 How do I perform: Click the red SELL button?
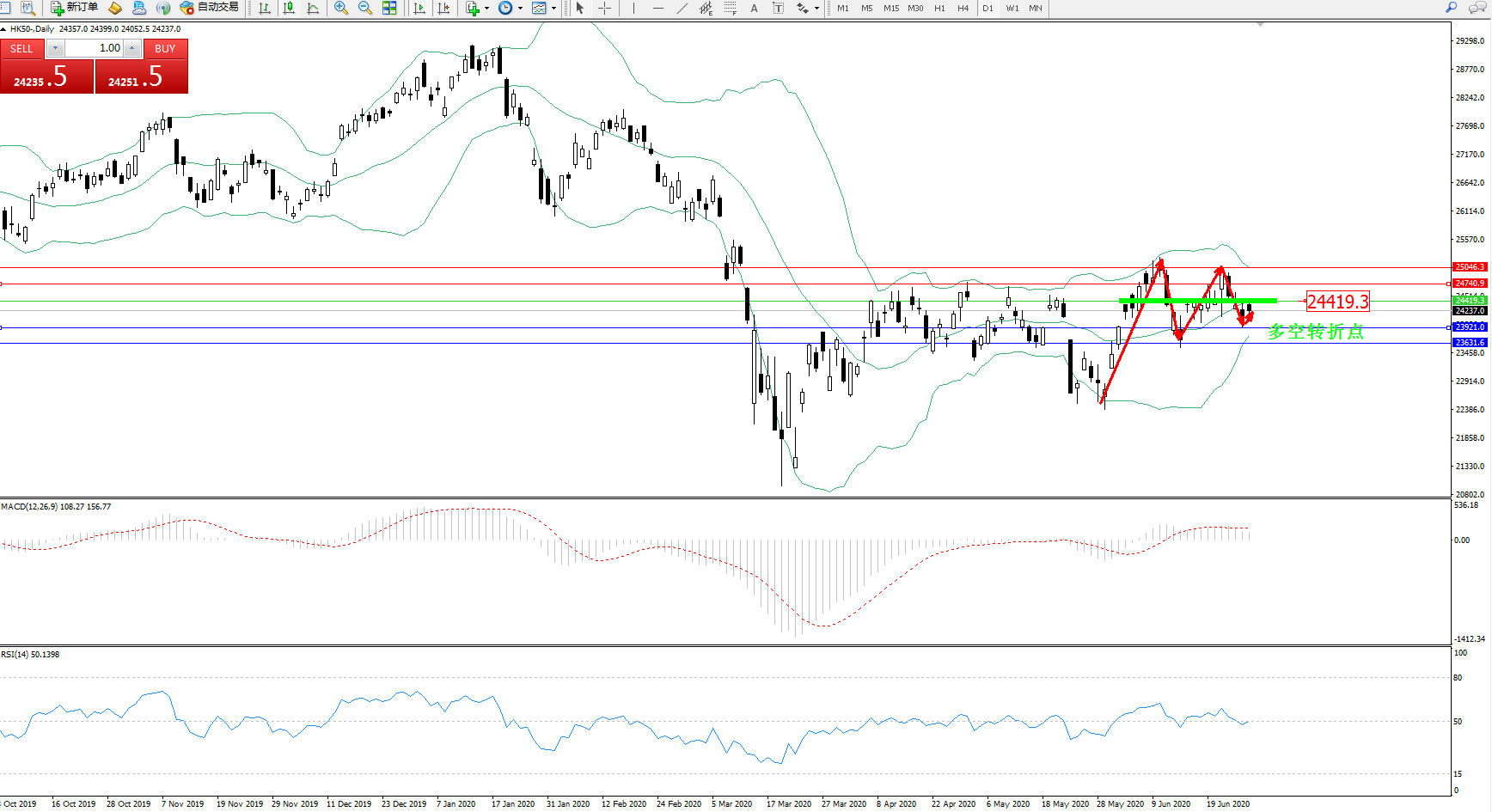21,49
